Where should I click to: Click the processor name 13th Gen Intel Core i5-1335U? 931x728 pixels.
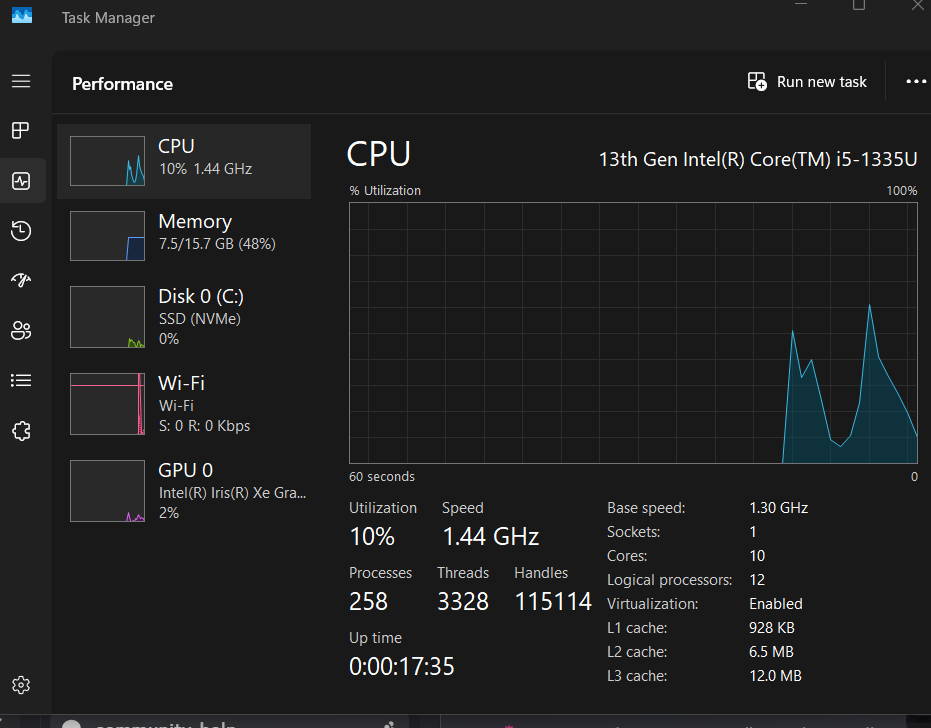pos(758,159)
